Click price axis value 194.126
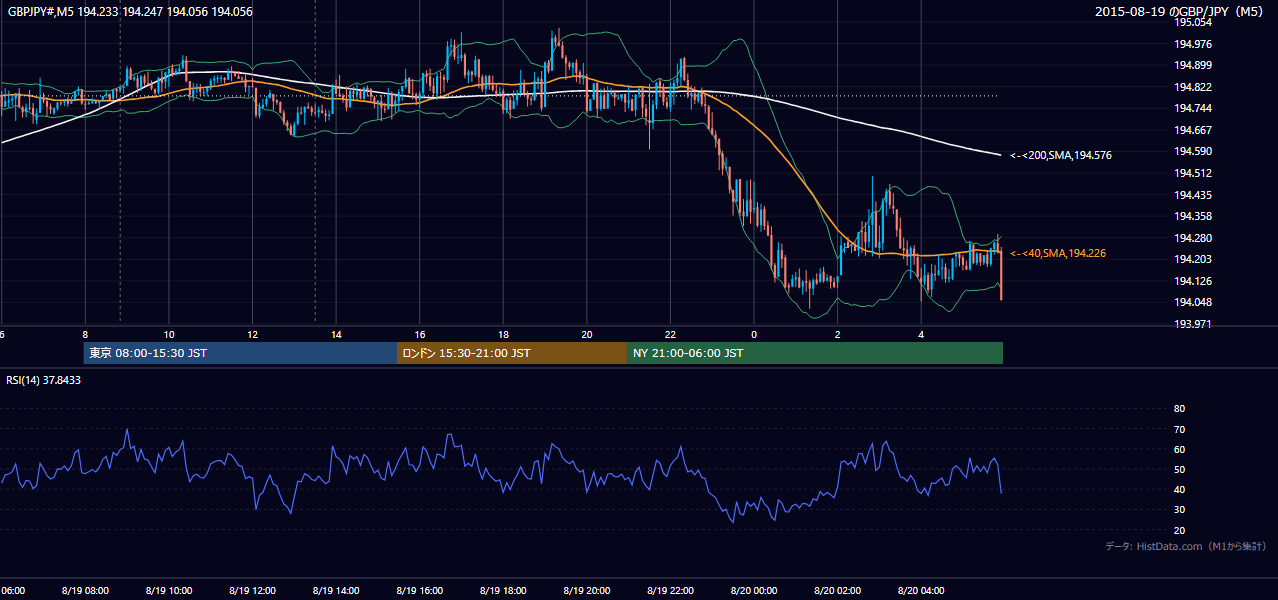 point(1194,281)
